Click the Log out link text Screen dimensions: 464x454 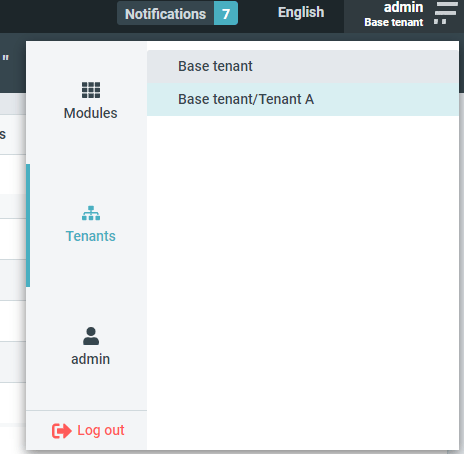click(x=101, y=430)
